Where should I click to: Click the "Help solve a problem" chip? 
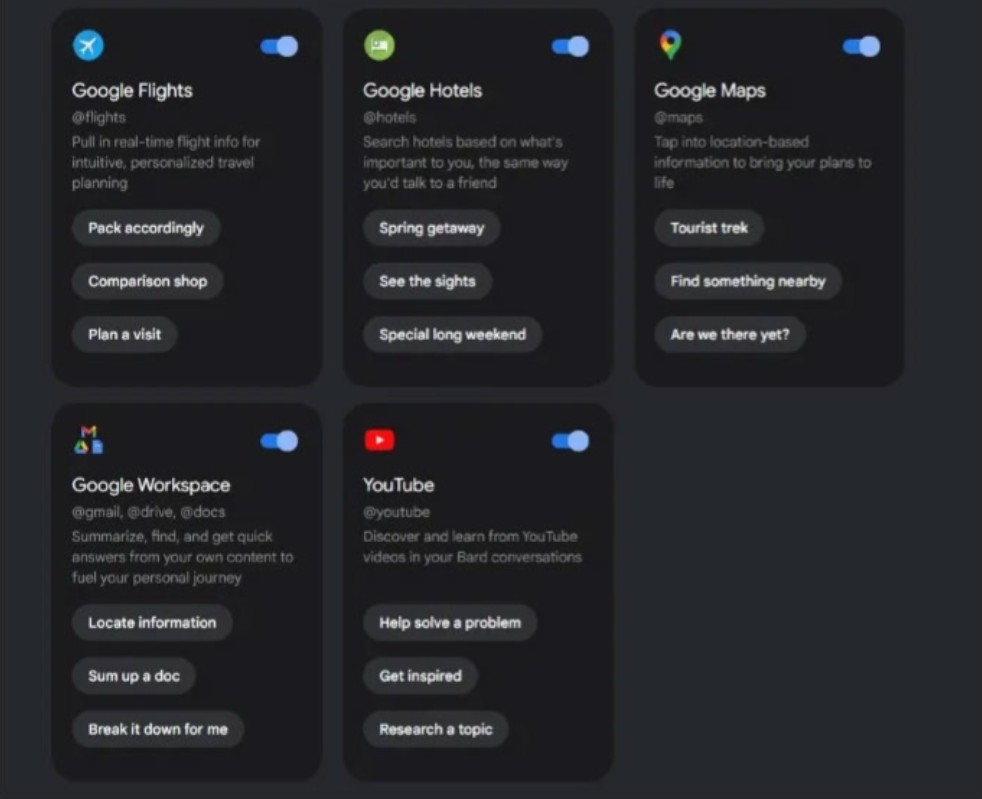[450, 622]
